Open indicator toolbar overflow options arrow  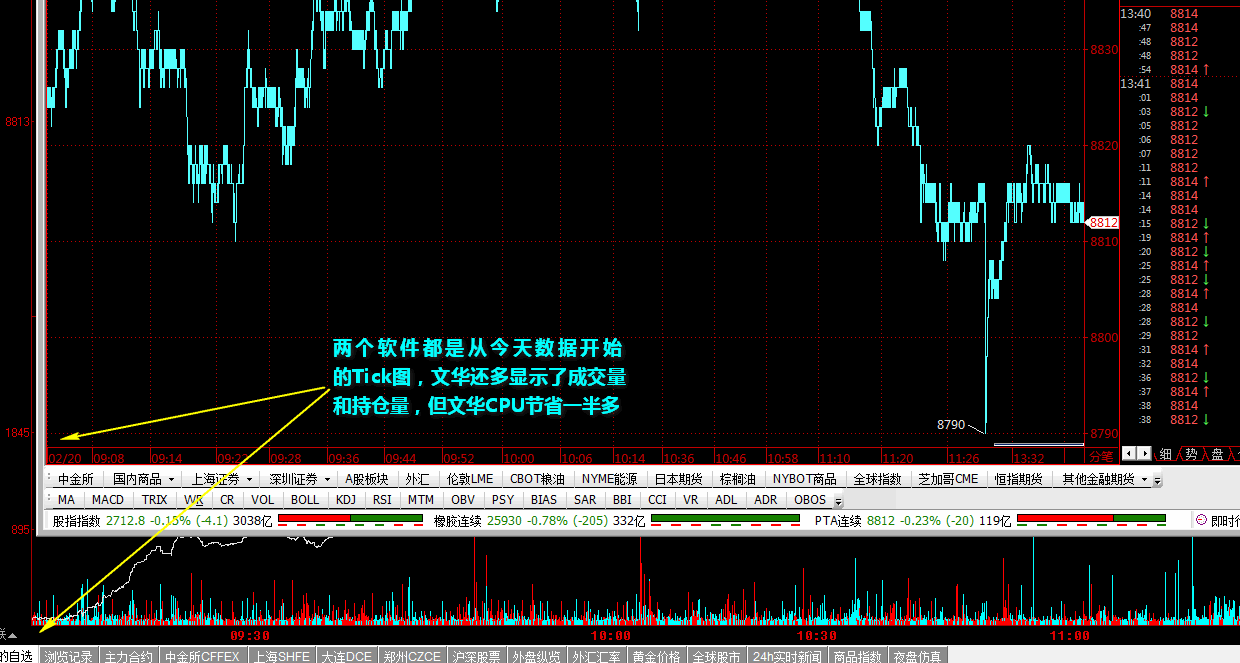click(x=838, y=500)
